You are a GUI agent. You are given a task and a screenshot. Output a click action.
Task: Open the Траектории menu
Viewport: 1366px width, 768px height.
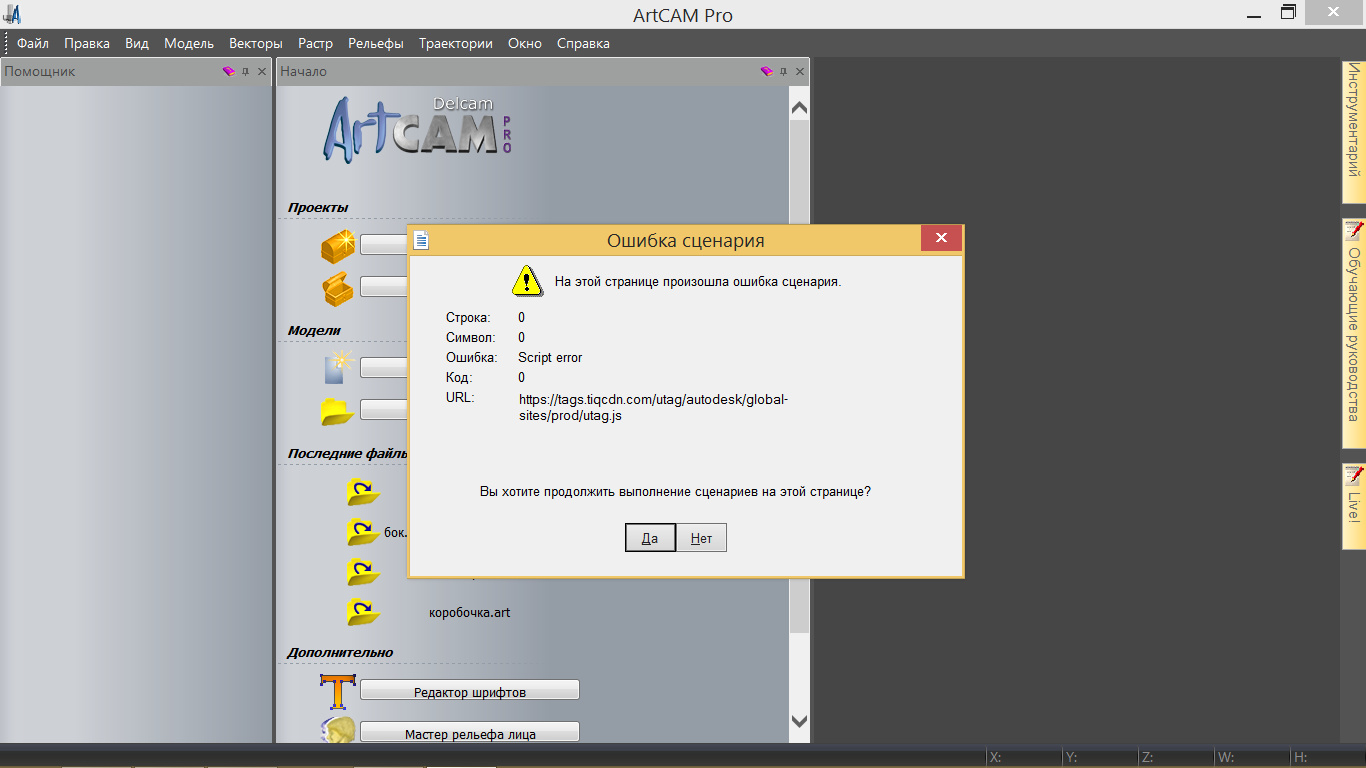pyautogui.click(x=456, y=43)
